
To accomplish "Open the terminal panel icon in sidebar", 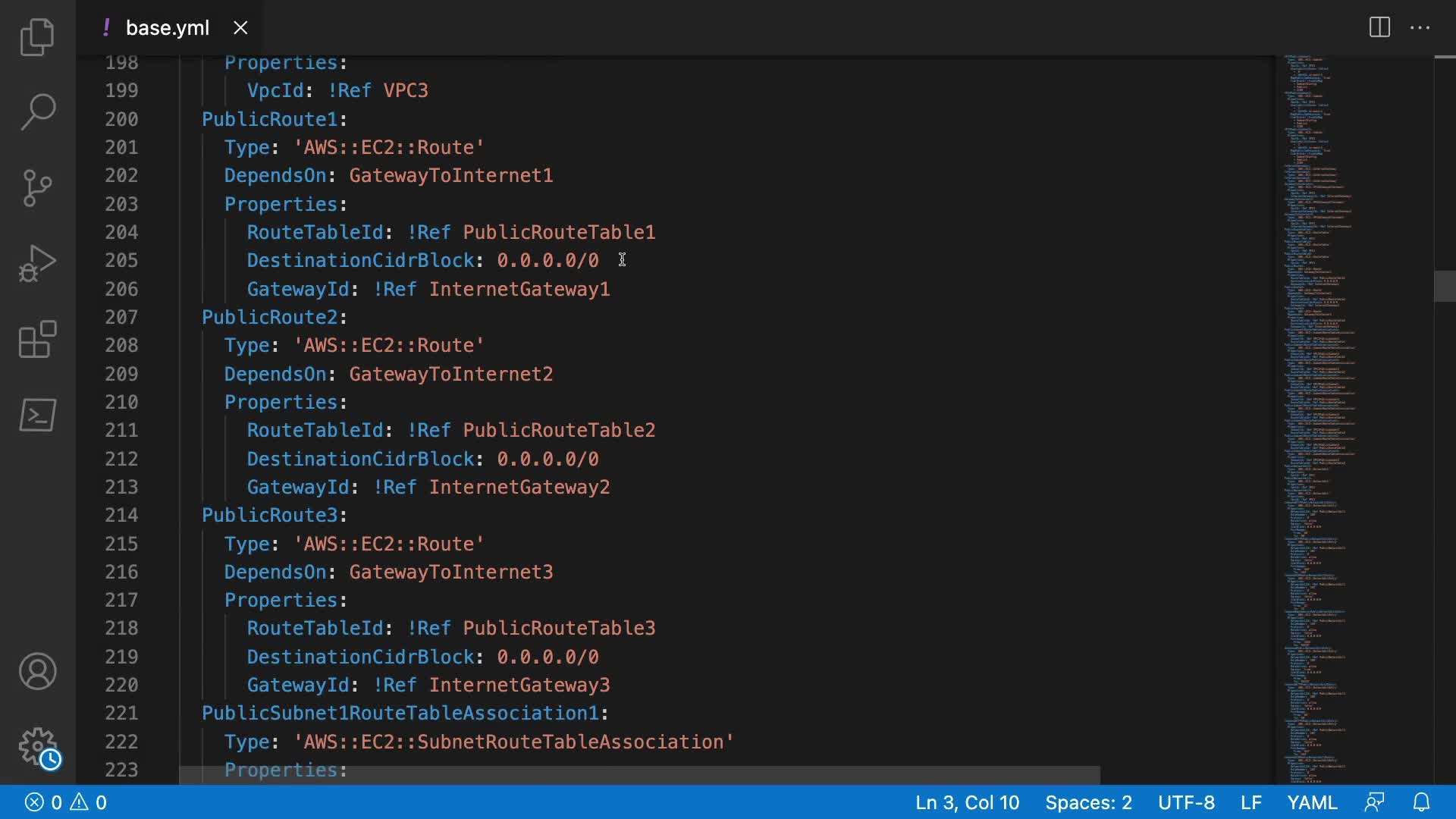I will [x=37, y=415].
